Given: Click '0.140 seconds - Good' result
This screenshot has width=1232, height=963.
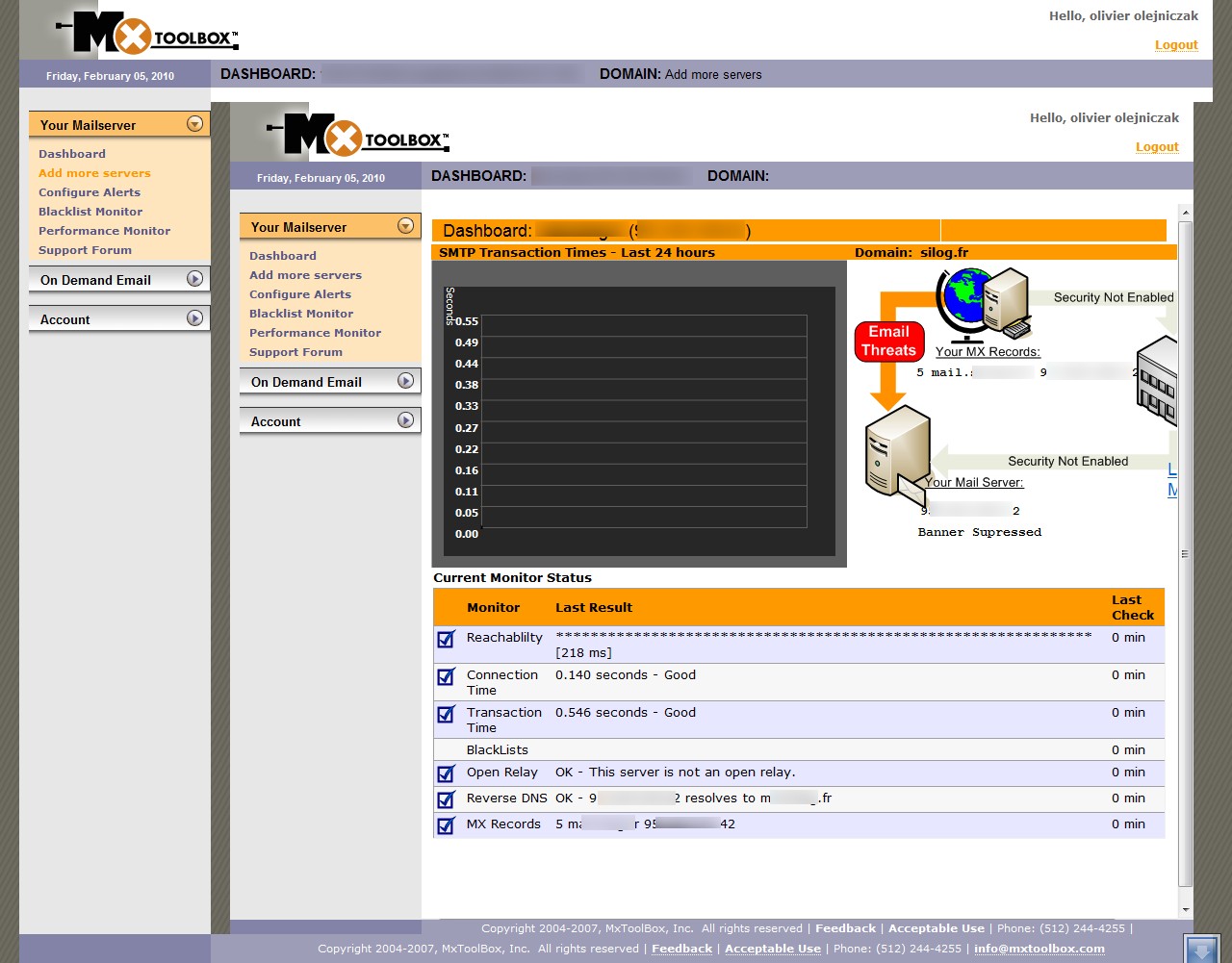Looking at the screenshot, I should tap(626, 675).
